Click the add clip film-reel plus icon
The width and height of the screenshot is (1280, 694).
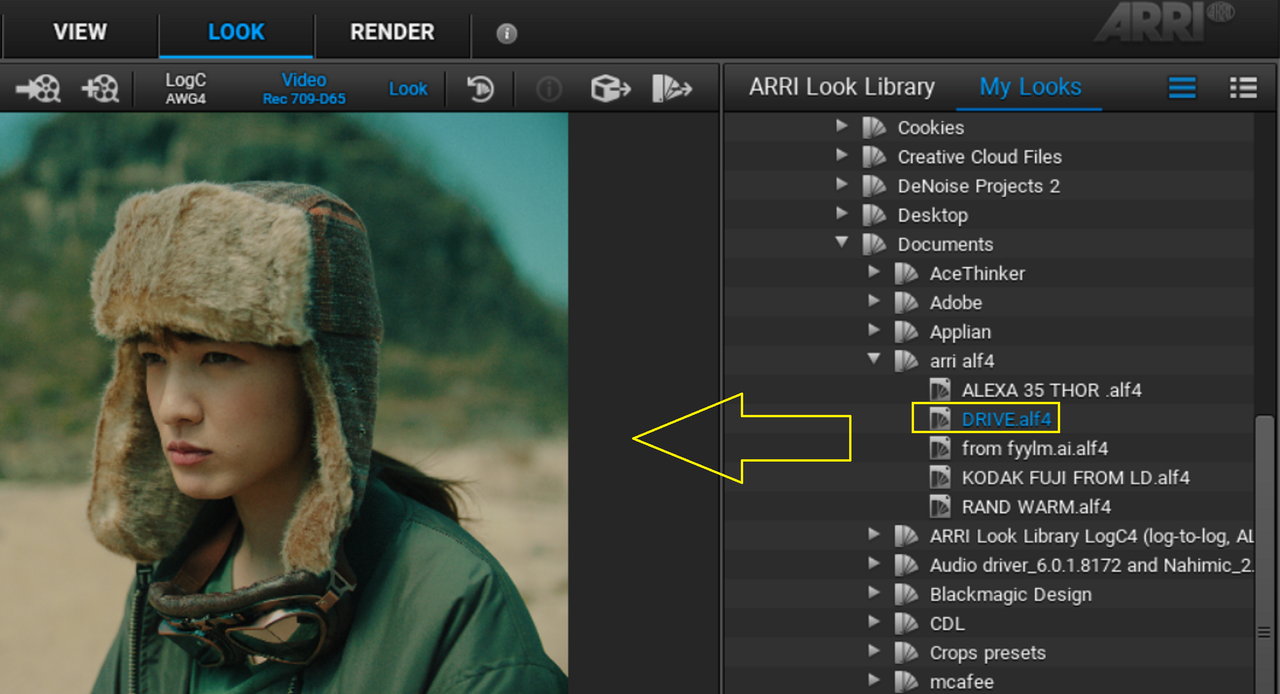click(x=100, y=88)
